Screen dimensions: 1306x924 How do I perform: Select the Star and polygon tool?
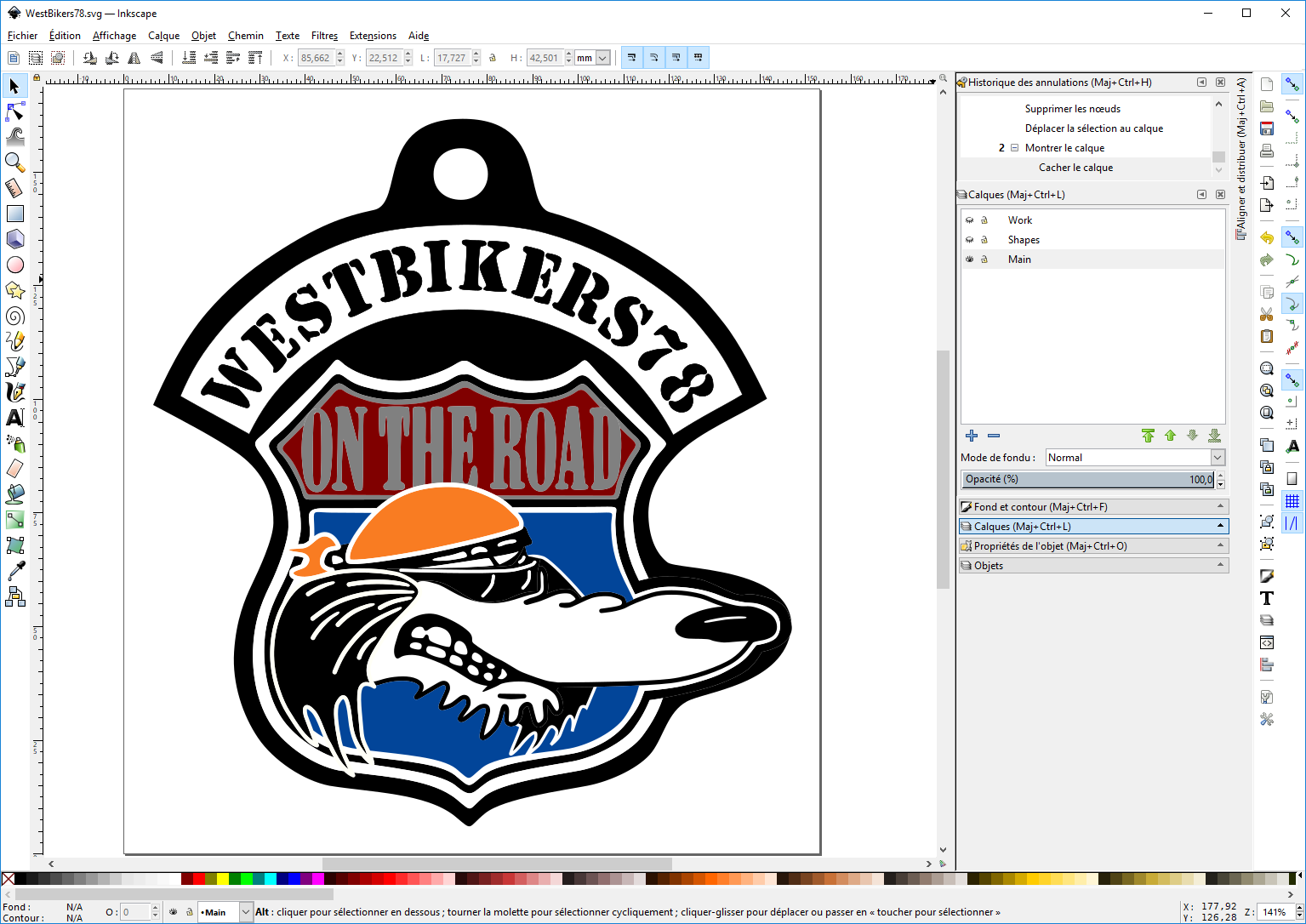pyautogui.click(x=14, y=290)
